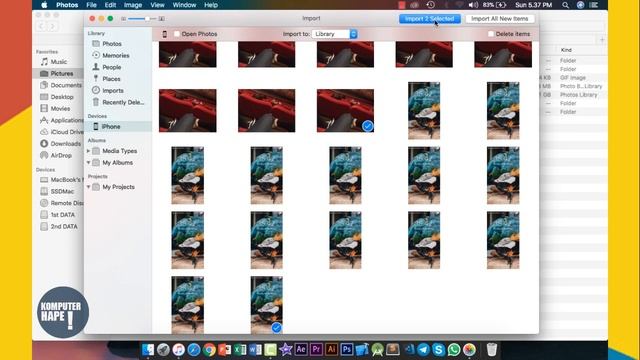This screenshot has width=640, height=360.
Task: Select AirDrop in Finder sidebar
Action: coord(56,156)
